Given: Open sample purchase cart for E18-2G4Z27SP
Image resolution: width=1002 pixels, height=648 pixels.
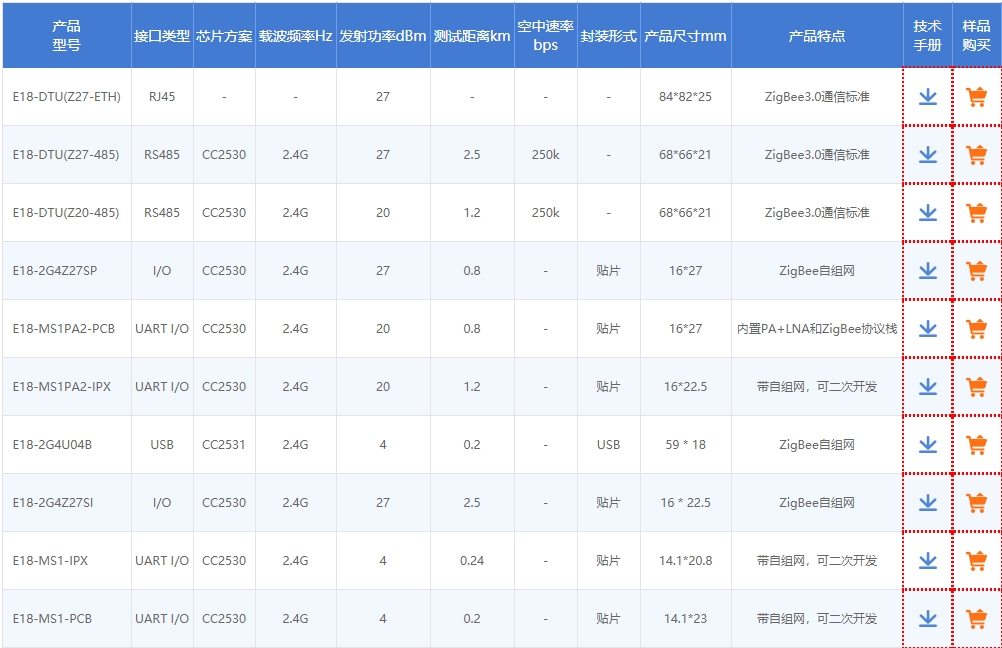Looking at the screenshot, I should [x=977, y=270].
